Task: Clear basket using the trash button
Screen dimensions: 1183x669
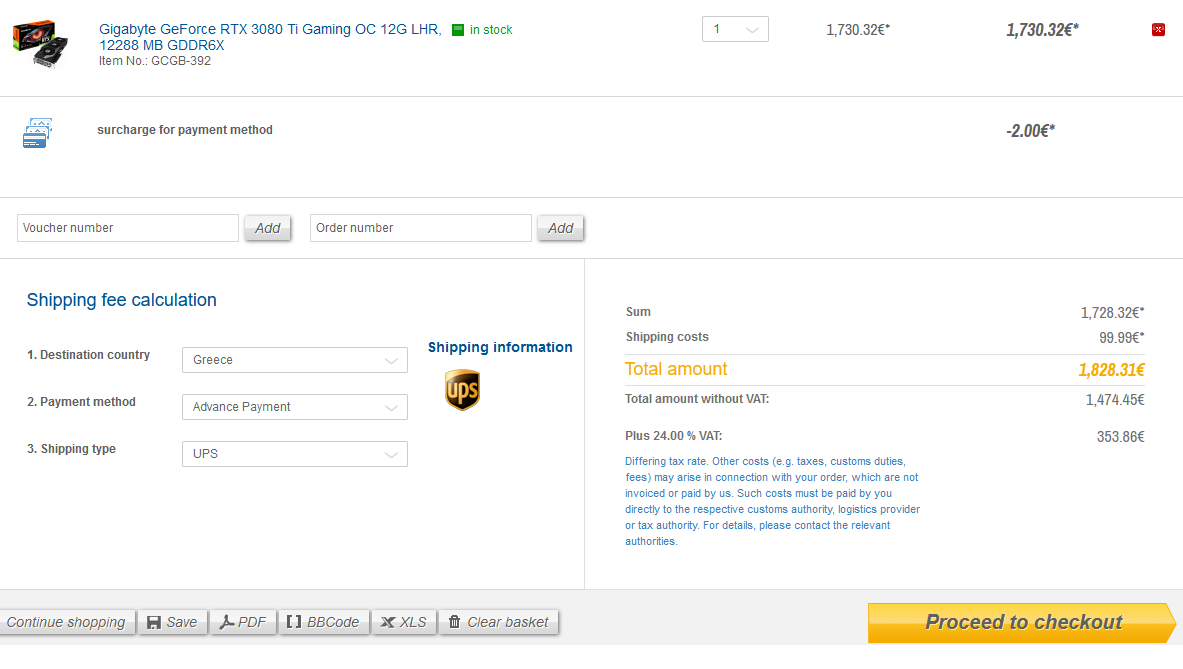Action: click(x=498, y=622)
